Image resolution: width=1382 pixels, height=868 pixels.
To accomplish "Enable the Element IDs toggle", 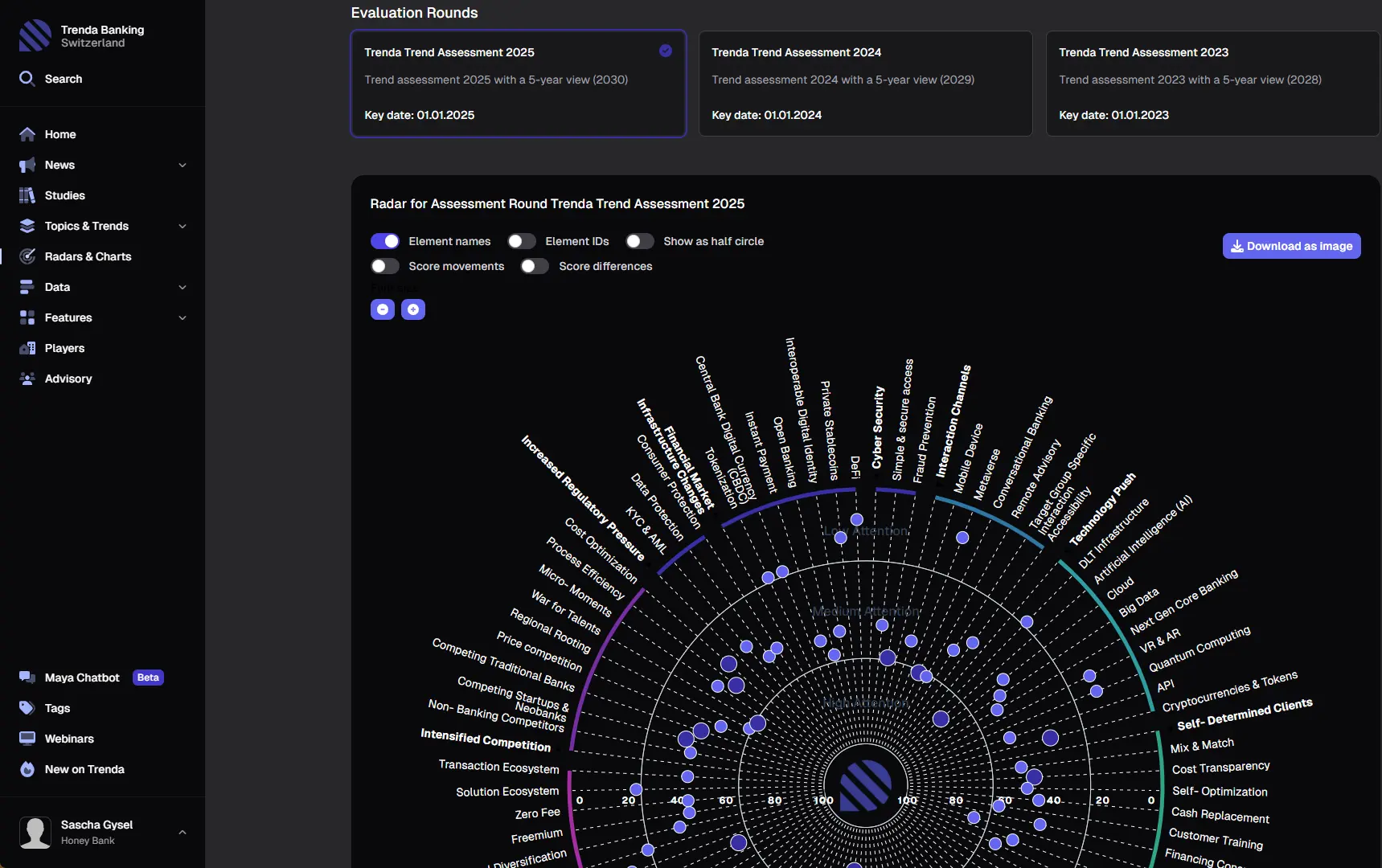I will [522, 241].
